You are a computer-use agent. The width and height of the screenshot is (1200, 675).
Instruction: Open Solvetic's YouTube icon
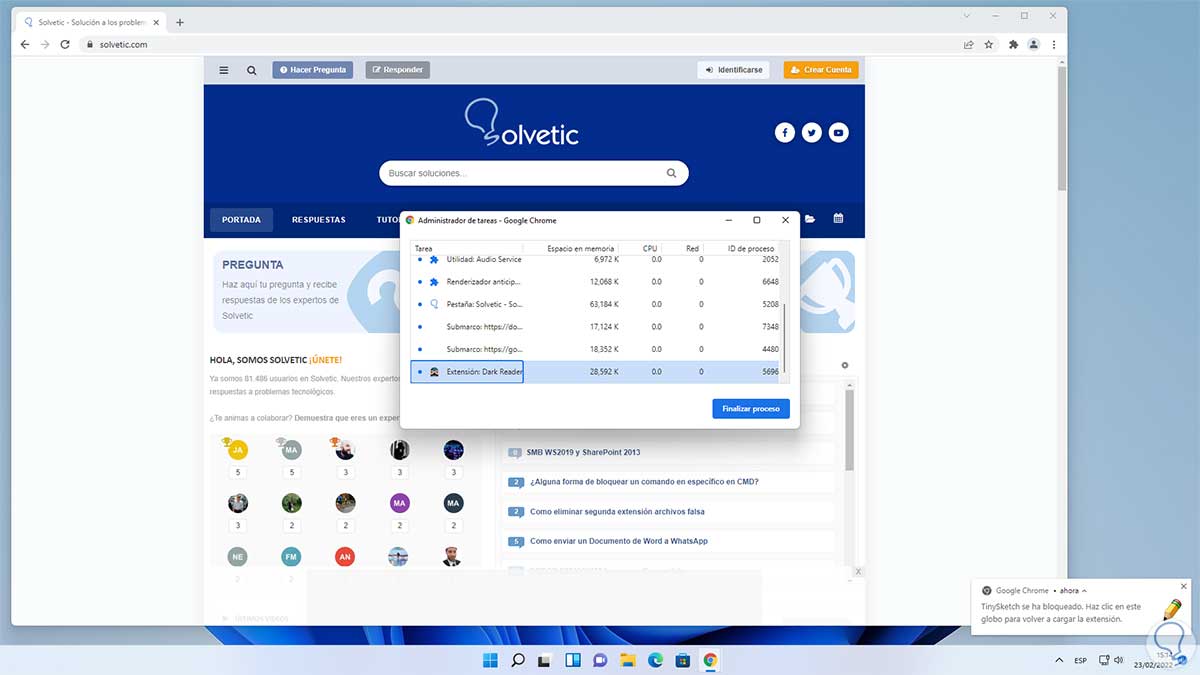click(x=839, y=132)
